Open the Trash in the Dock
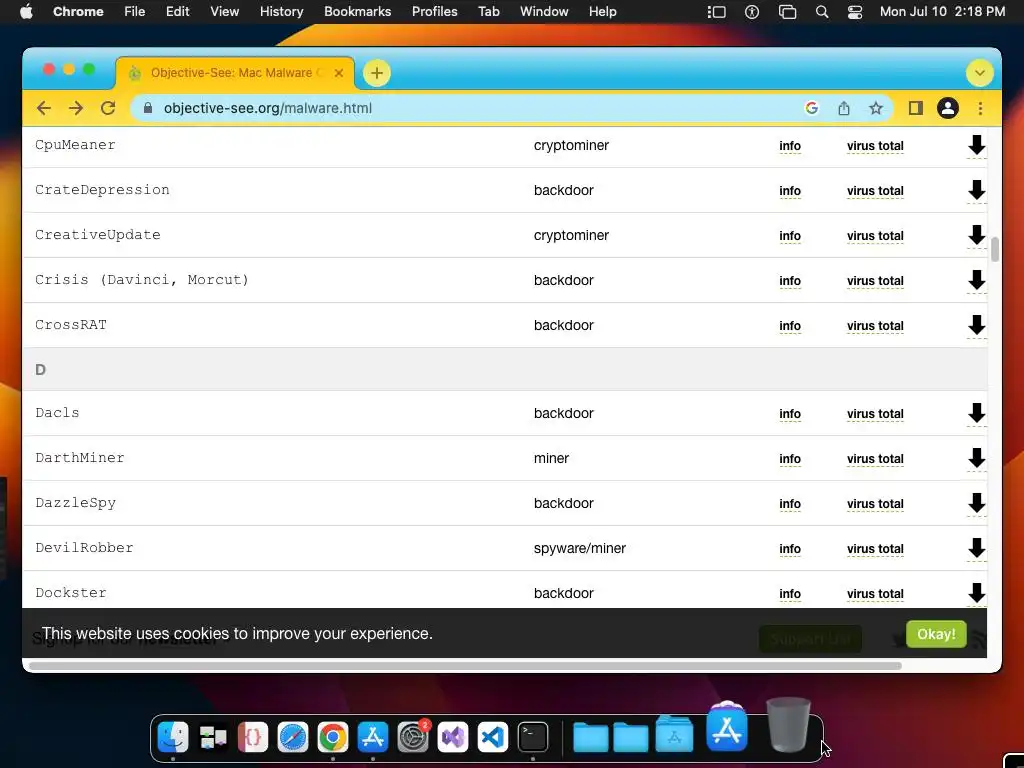The width and height of the screenshot is (1024, 768). tap(788, 725)
